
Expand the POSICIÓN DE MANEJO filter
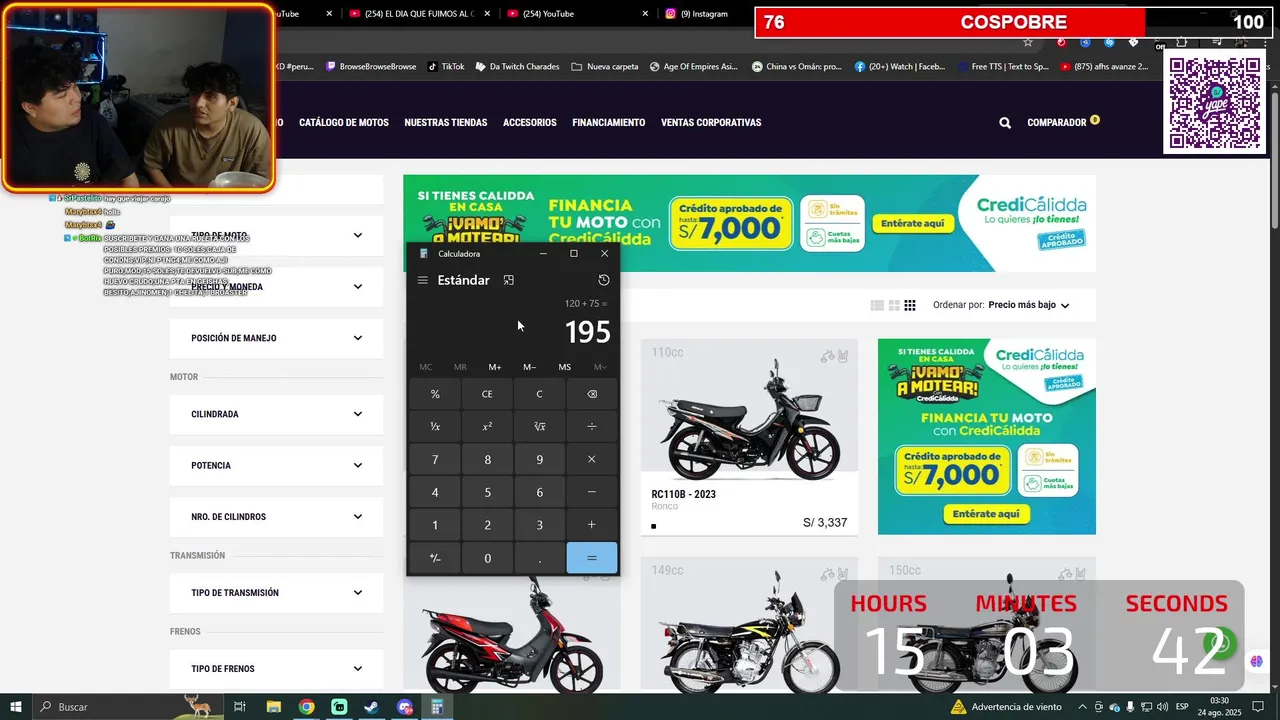click(277, 338)
